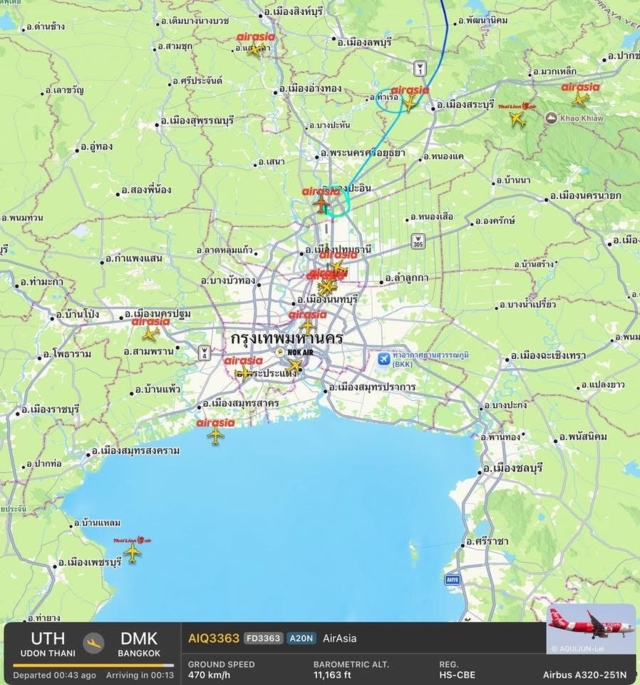
Task: Select the AirAsia plane near พระประแดง
Action: (243, 374)
